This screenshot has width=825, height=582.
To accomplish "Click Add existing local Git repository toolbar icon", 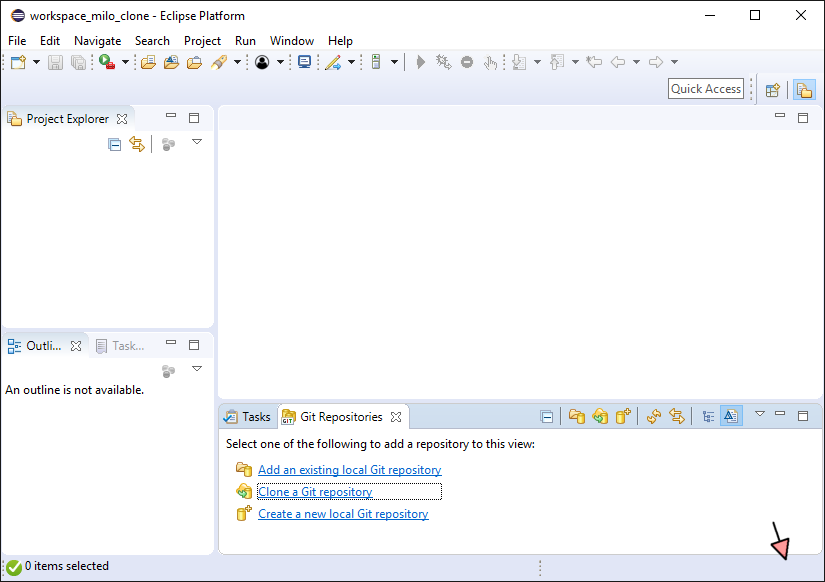I will click(x=577, y=417).
